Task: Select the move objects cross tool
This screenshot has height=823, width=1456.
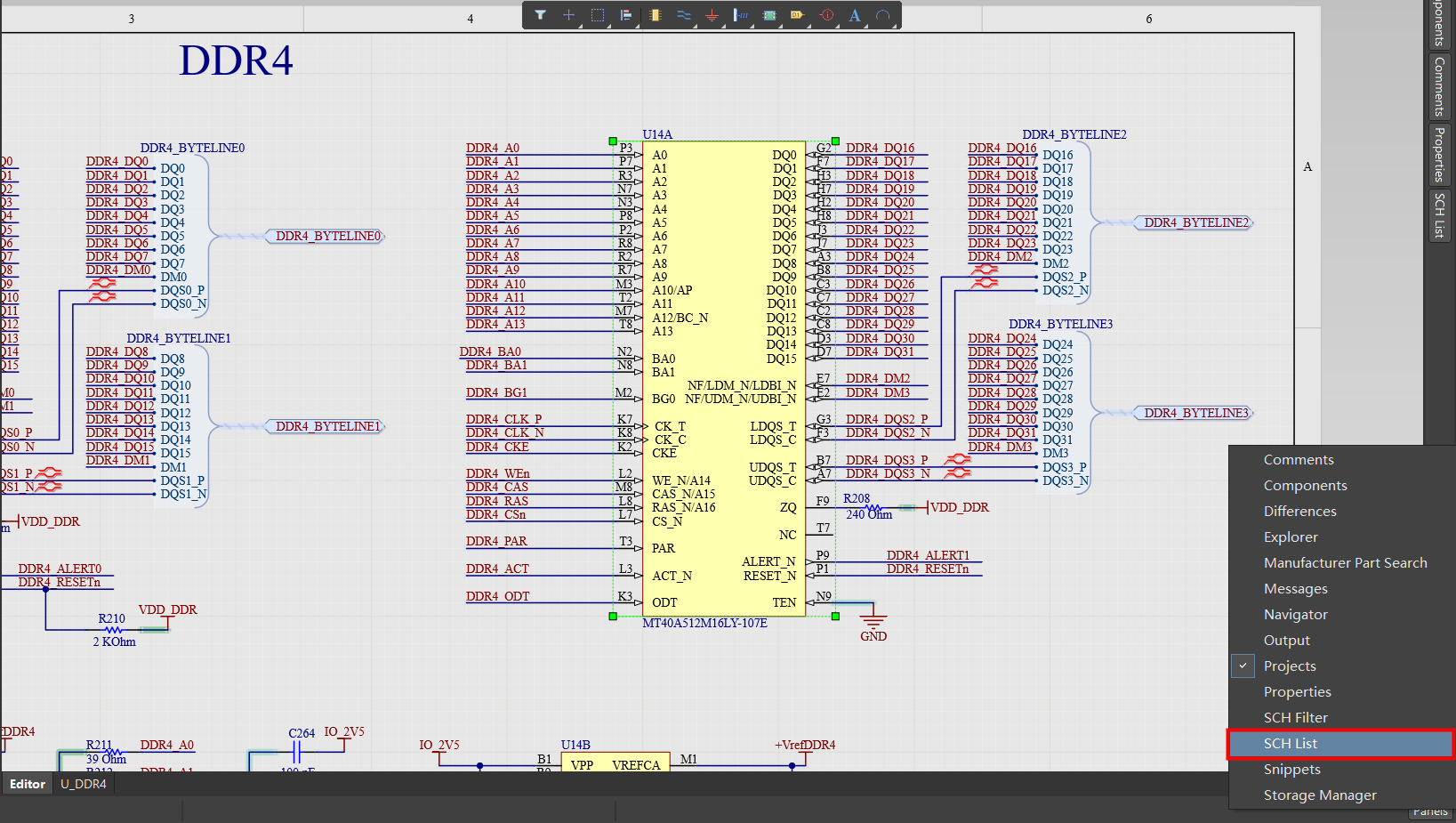Action: tap(568, 15)
